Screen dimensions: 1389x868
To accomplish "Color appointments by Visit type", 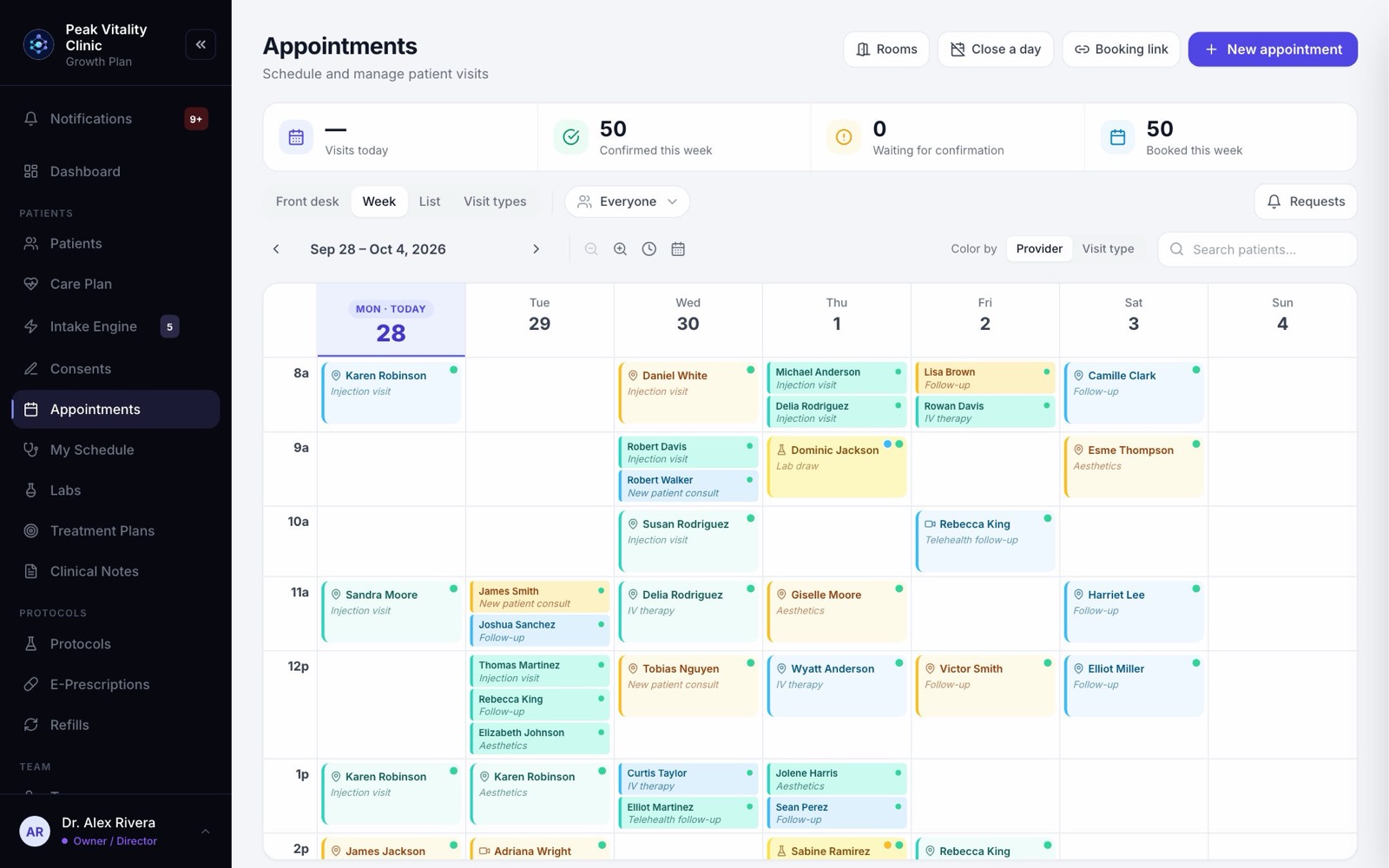I will [1108, 249].
